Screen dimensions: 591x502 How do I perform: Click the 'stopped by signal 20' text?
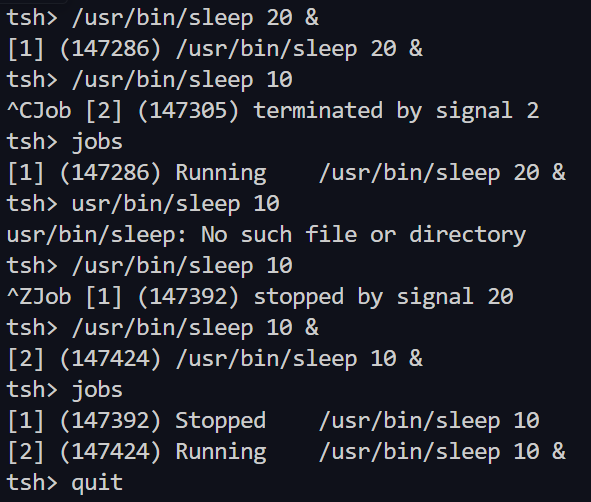pyautogui.click(x=383, y=296)
